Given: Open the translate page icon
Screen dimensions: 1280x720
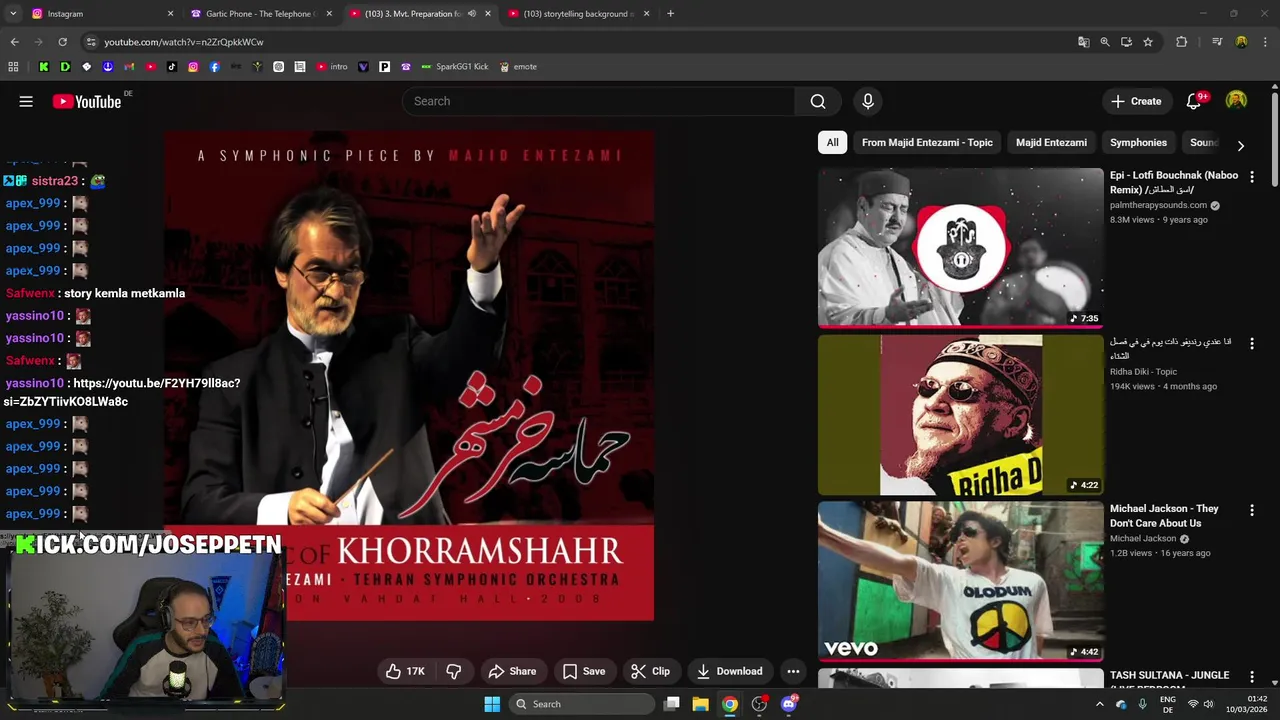Looking at the screenshot, I should click(x=1083, y=42).
